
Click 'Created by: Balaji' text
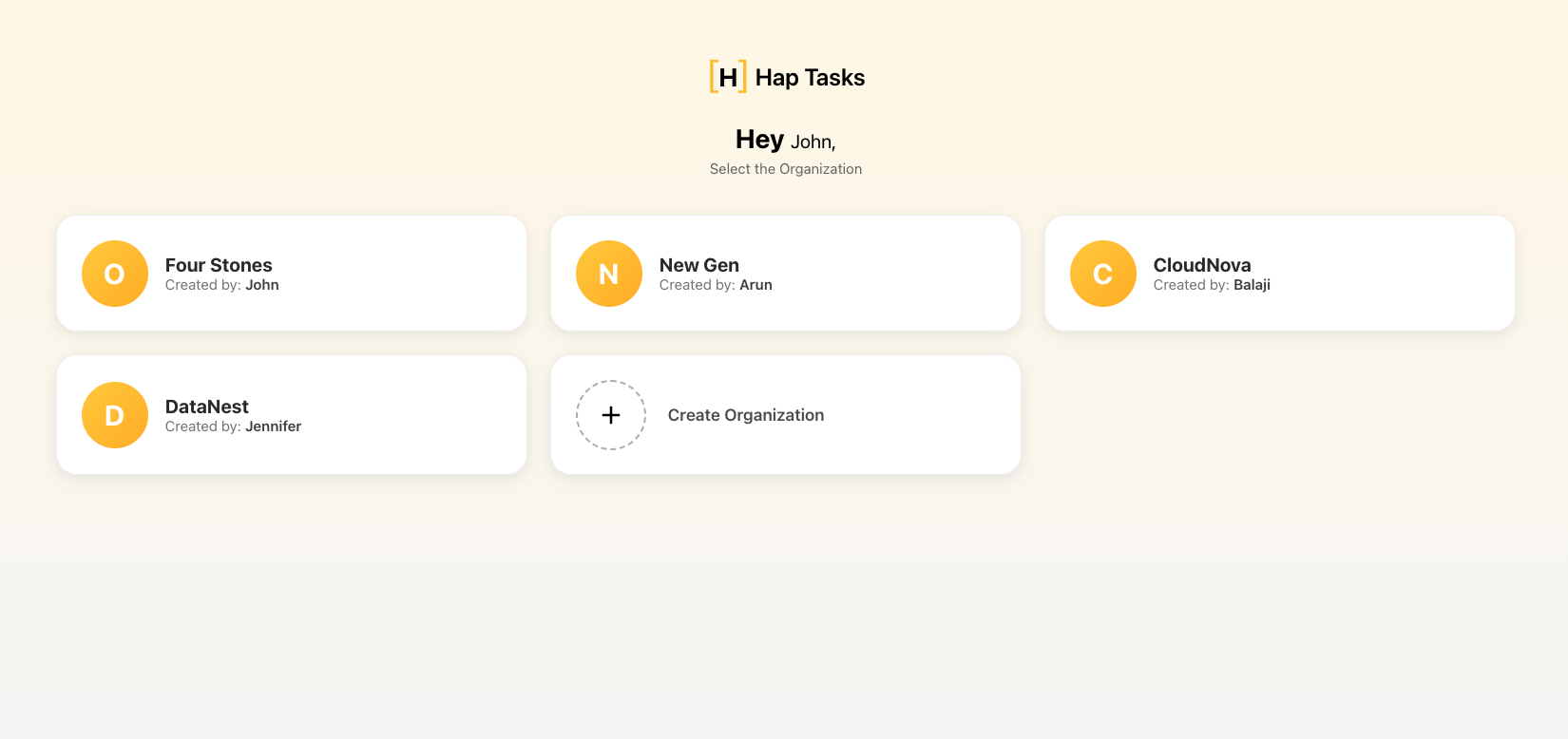(1212, 285)
